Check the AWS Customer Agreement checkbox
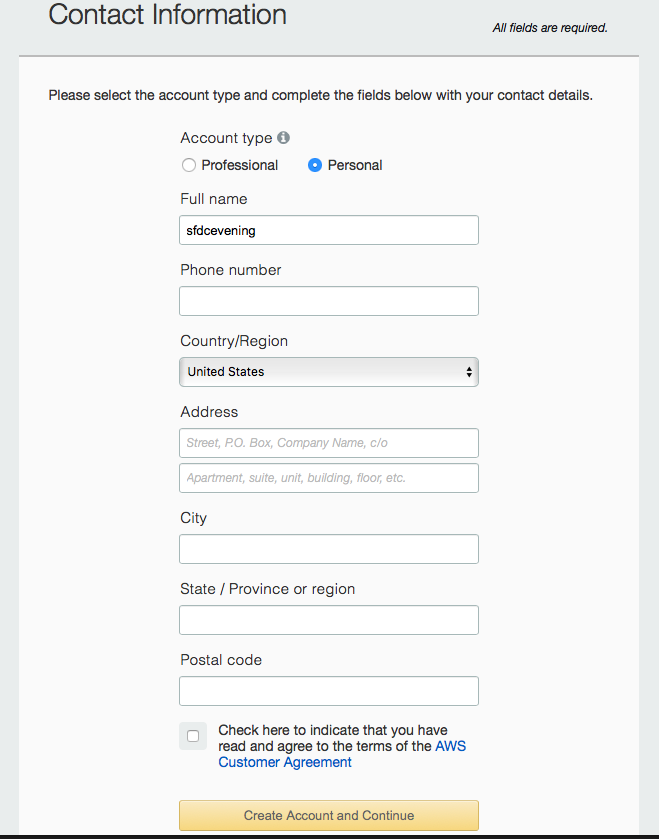The width and height of the screenshot is (659, 839). pos(193,736)
